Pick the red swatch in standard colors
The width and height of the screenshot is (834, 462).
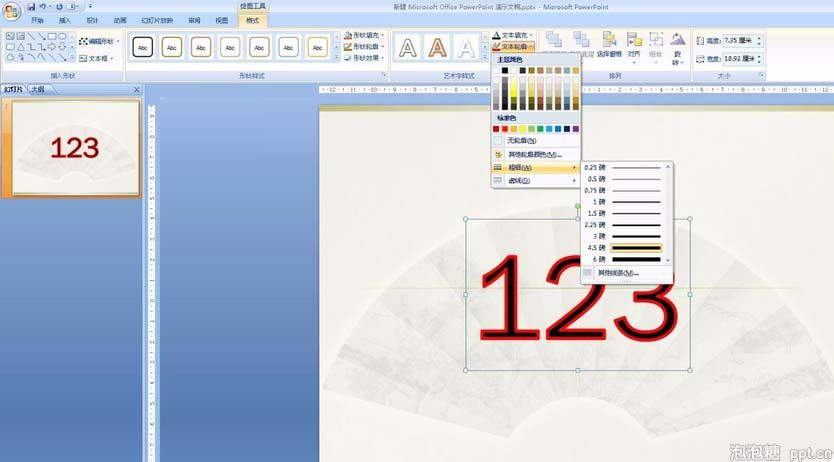pyautogui.click(x=505, y=129)
